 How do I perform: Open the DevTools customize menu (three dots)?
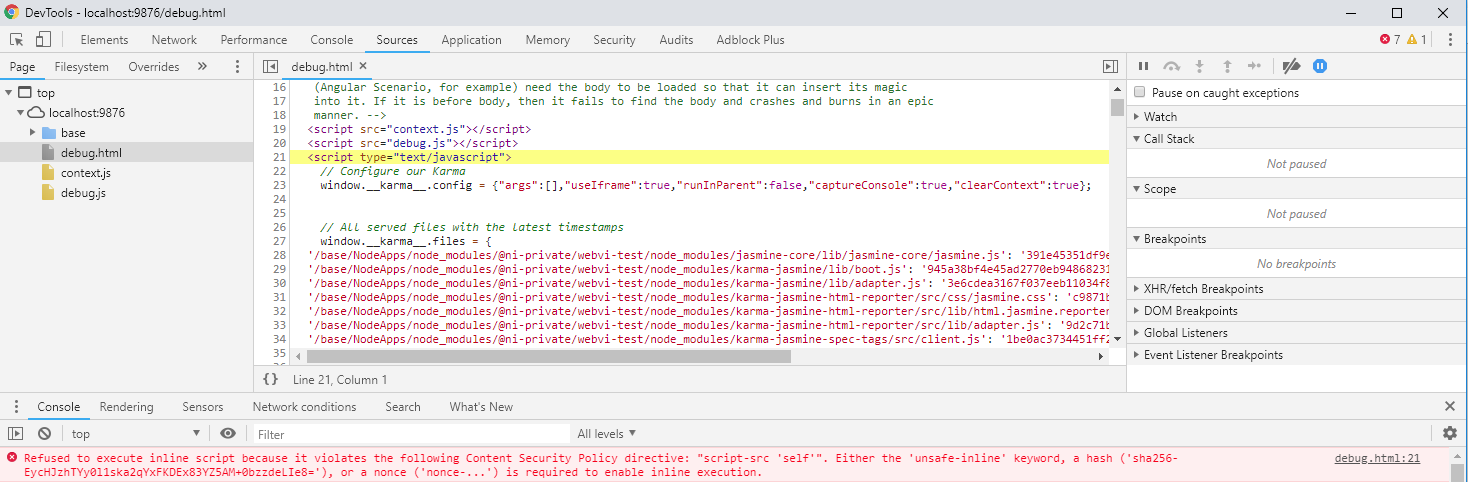point(1449,40)
